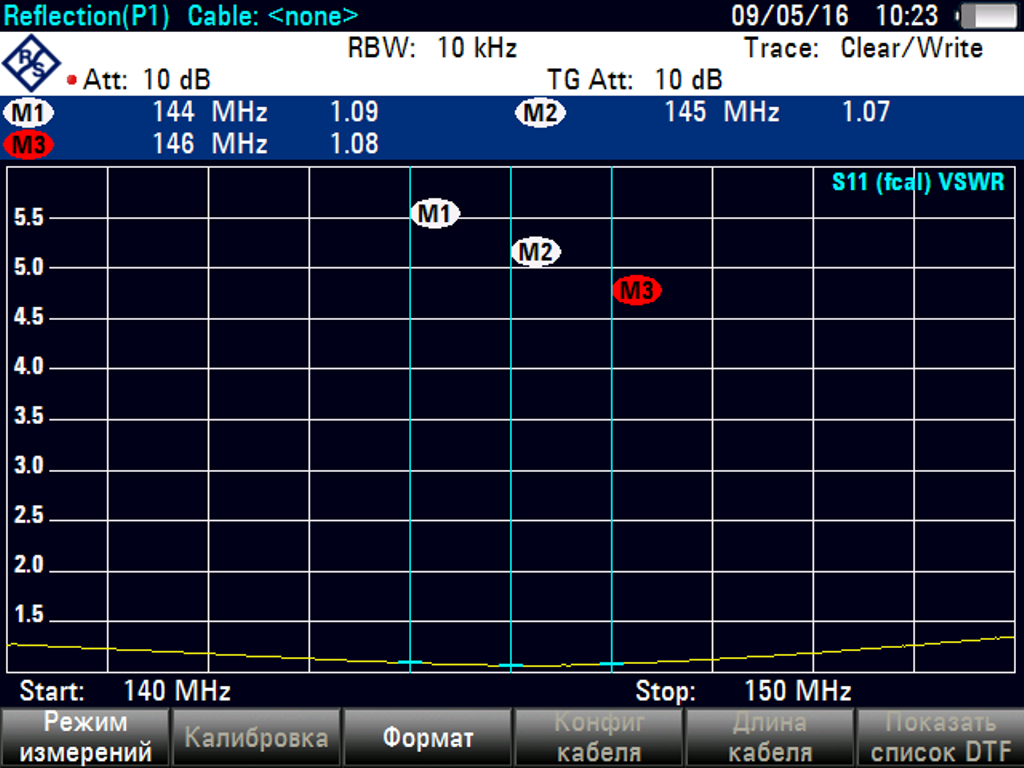Click the Trace Clear/Write mode label
This screenshot has height=768, width=1024.
[x=863, y=48]
